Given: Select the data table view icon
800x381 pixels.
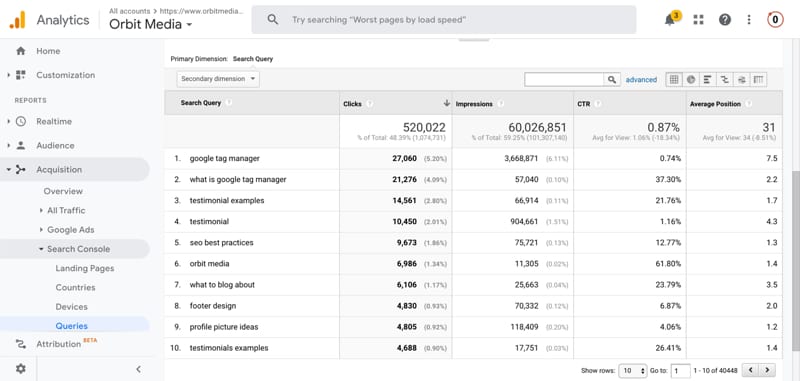Looking at the screenshot, I should pyautogui.click(x=674, y=80).
